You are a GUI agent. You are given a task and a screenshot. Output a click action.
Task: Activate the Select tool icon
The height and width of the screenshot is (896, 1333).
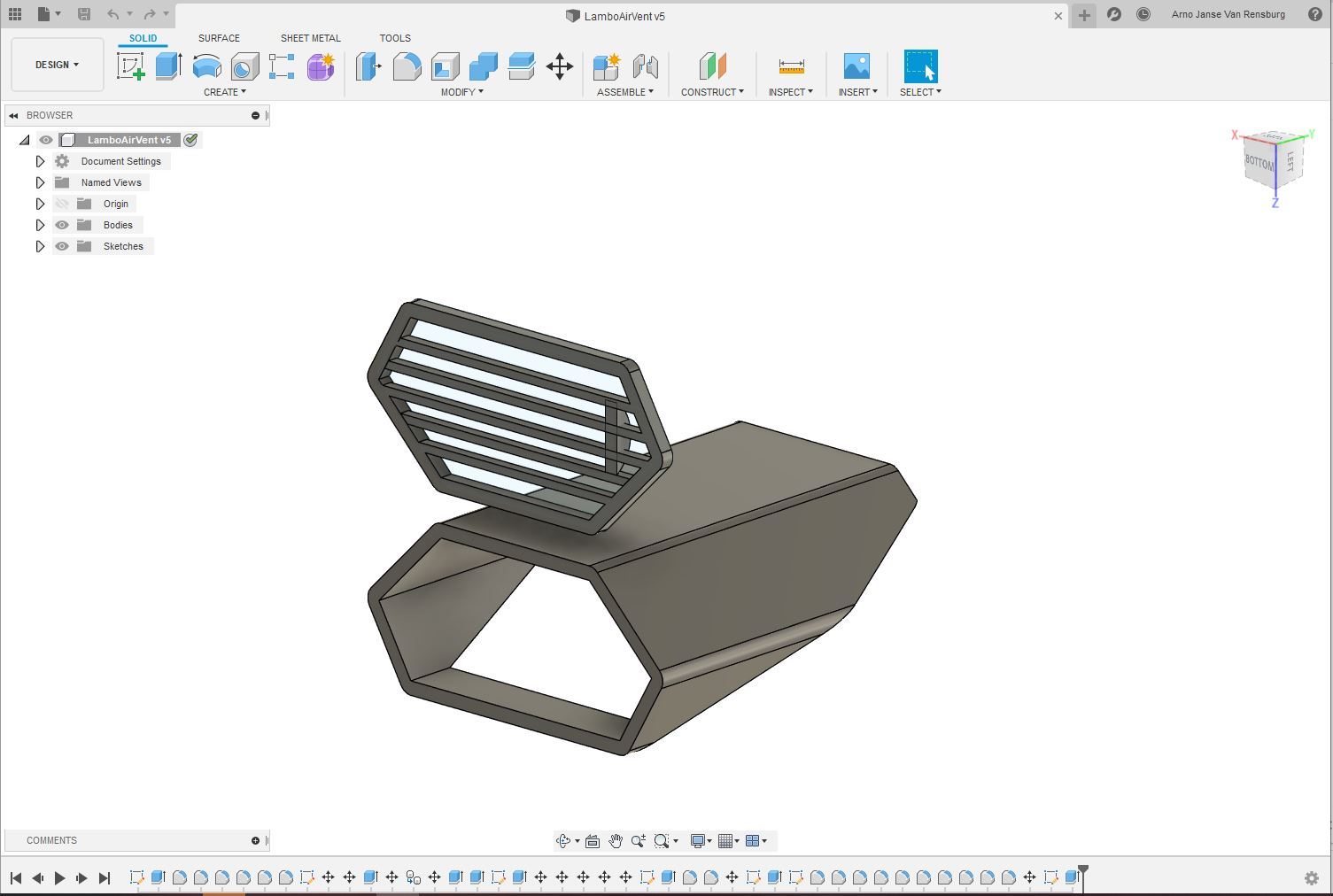[x=920, y=66]
